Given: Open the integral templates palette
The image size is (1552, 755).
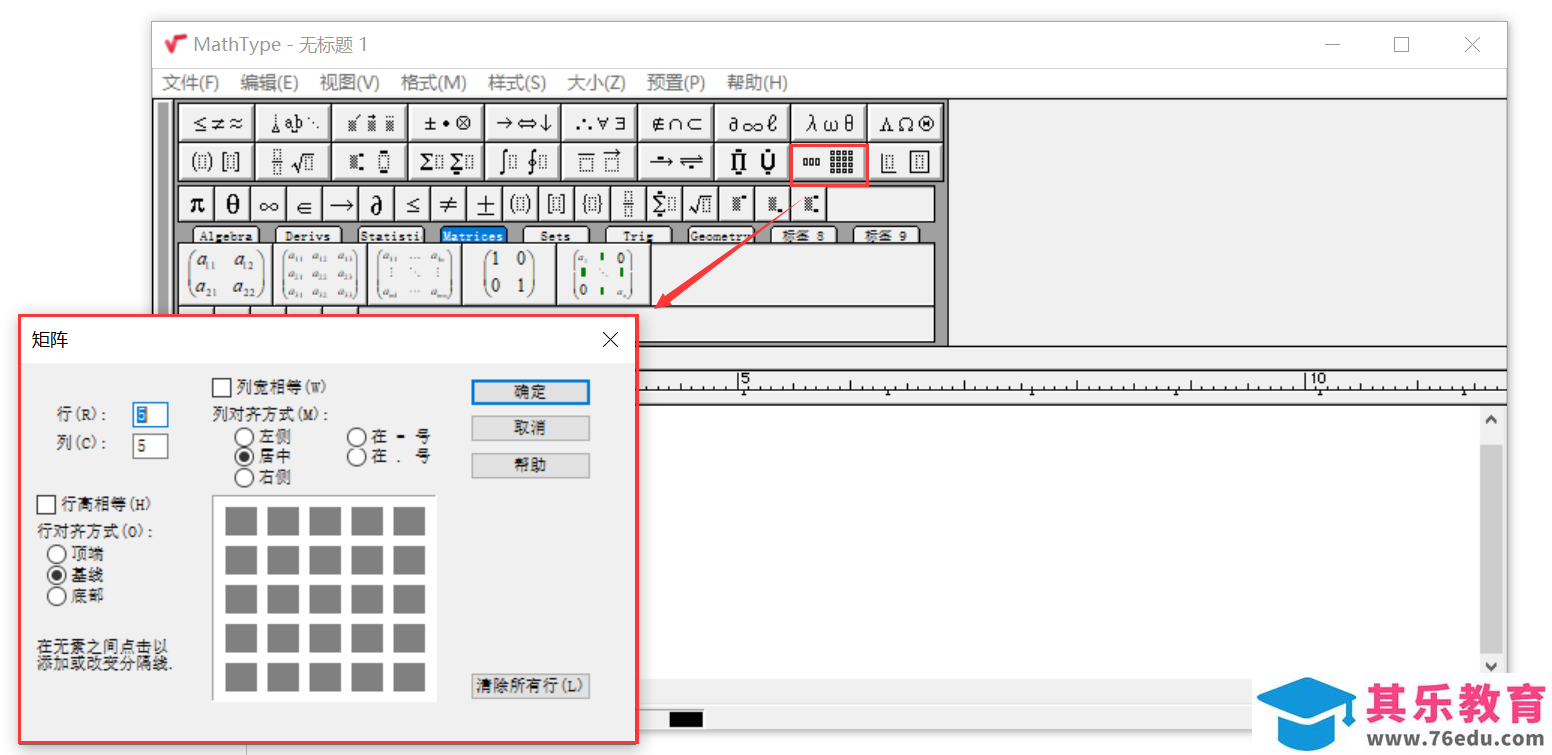Looking at the screenshot, I should pyautogui.click(x=524, y=162).
